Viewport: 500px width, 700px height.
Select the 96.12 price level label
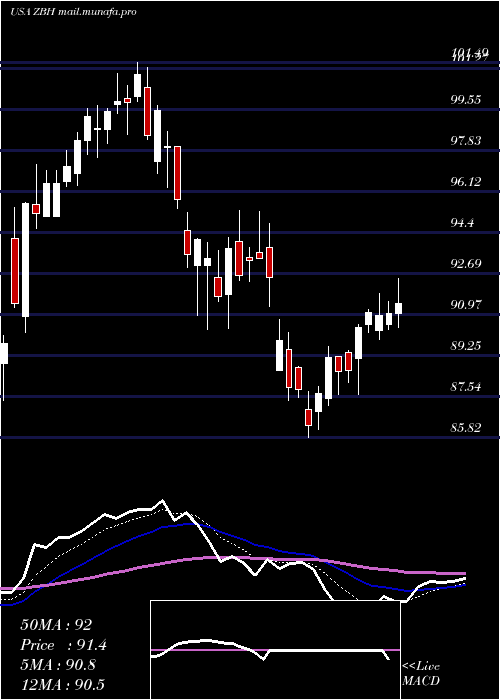[x=466, y=182]
